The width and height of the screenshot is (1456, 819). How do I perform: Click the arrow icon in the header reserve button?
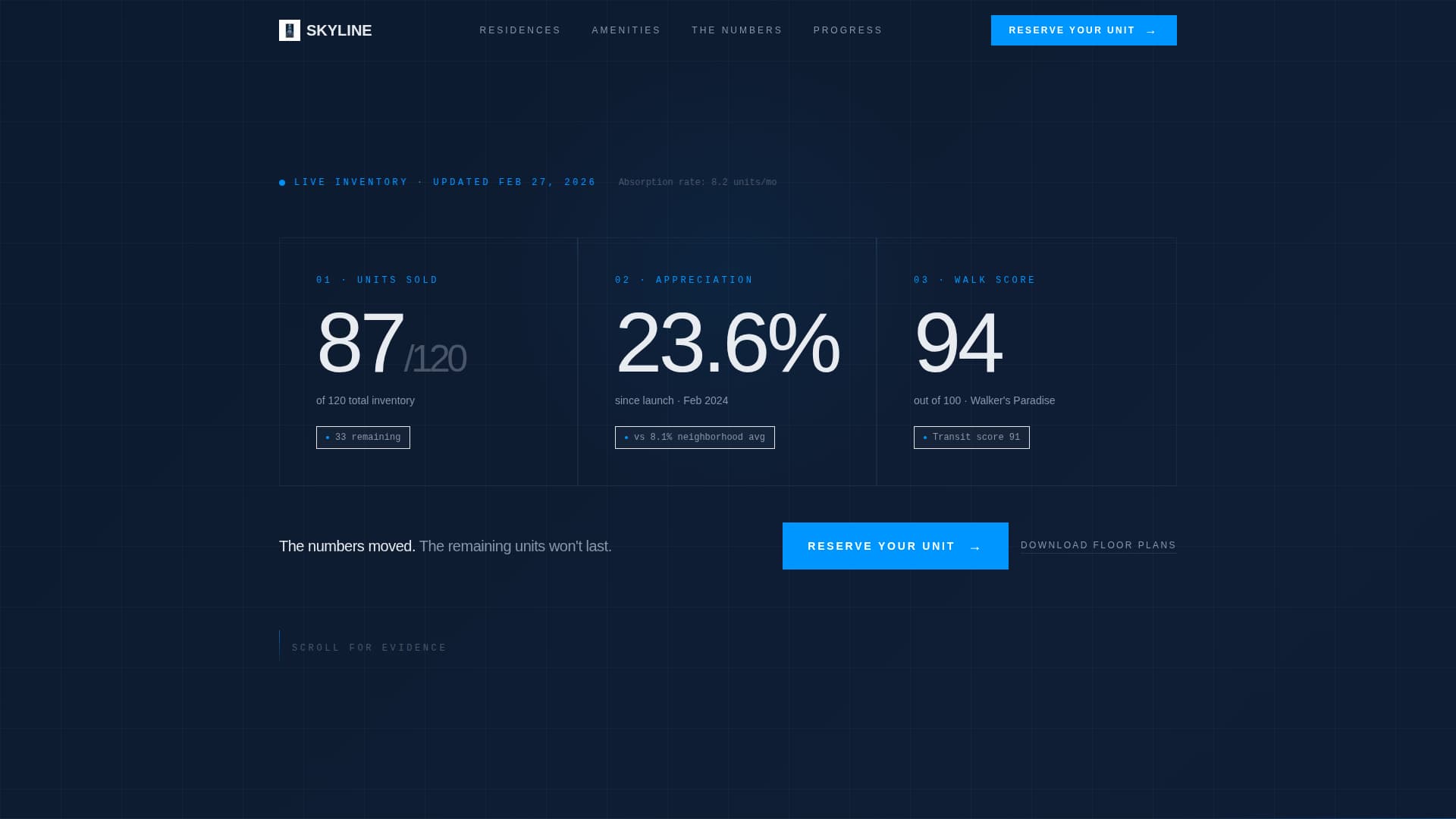pyautogui.click(x=1151, y=31)
